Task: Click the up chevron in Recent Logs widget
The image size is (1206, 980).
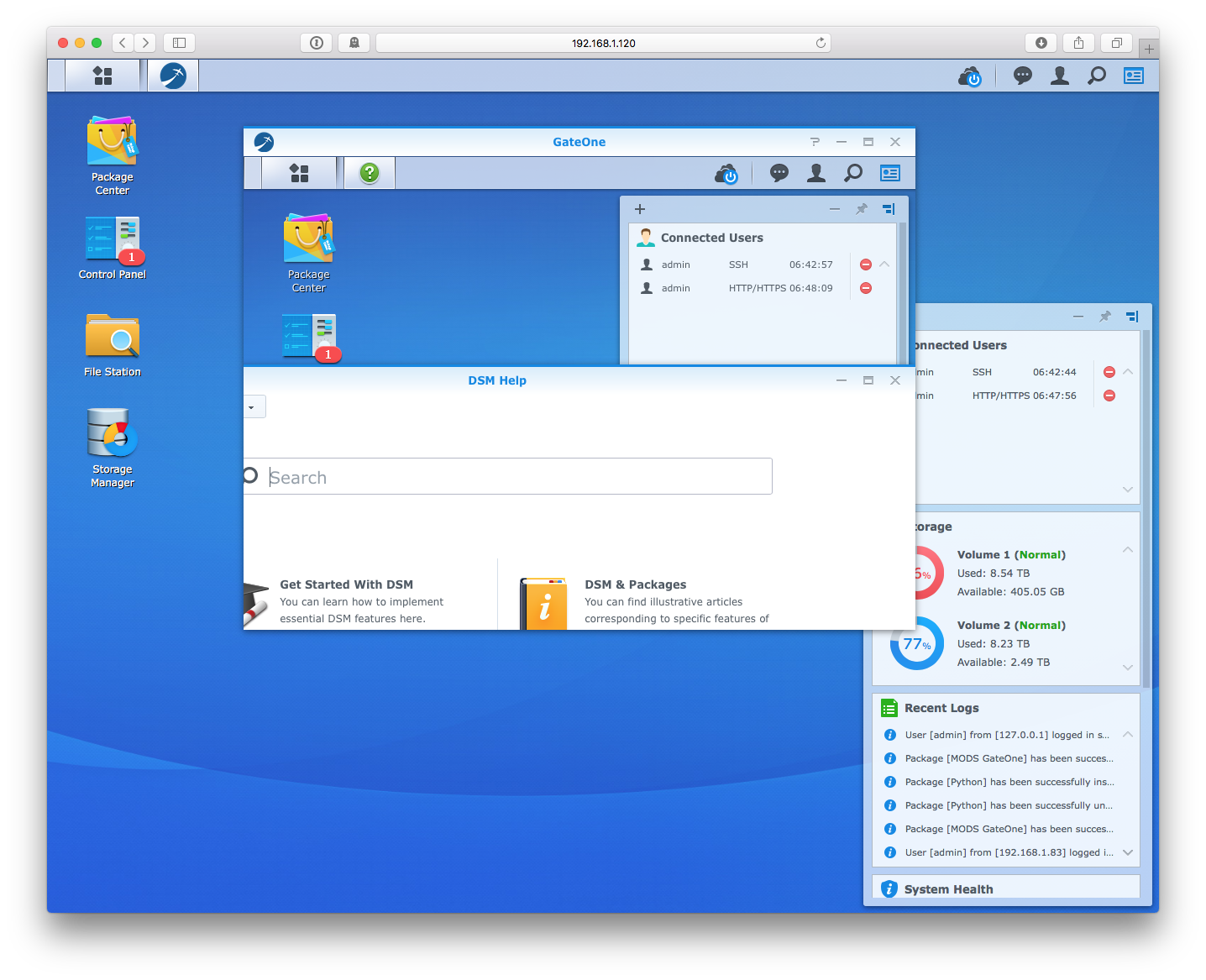Action: click(1128, 734)
